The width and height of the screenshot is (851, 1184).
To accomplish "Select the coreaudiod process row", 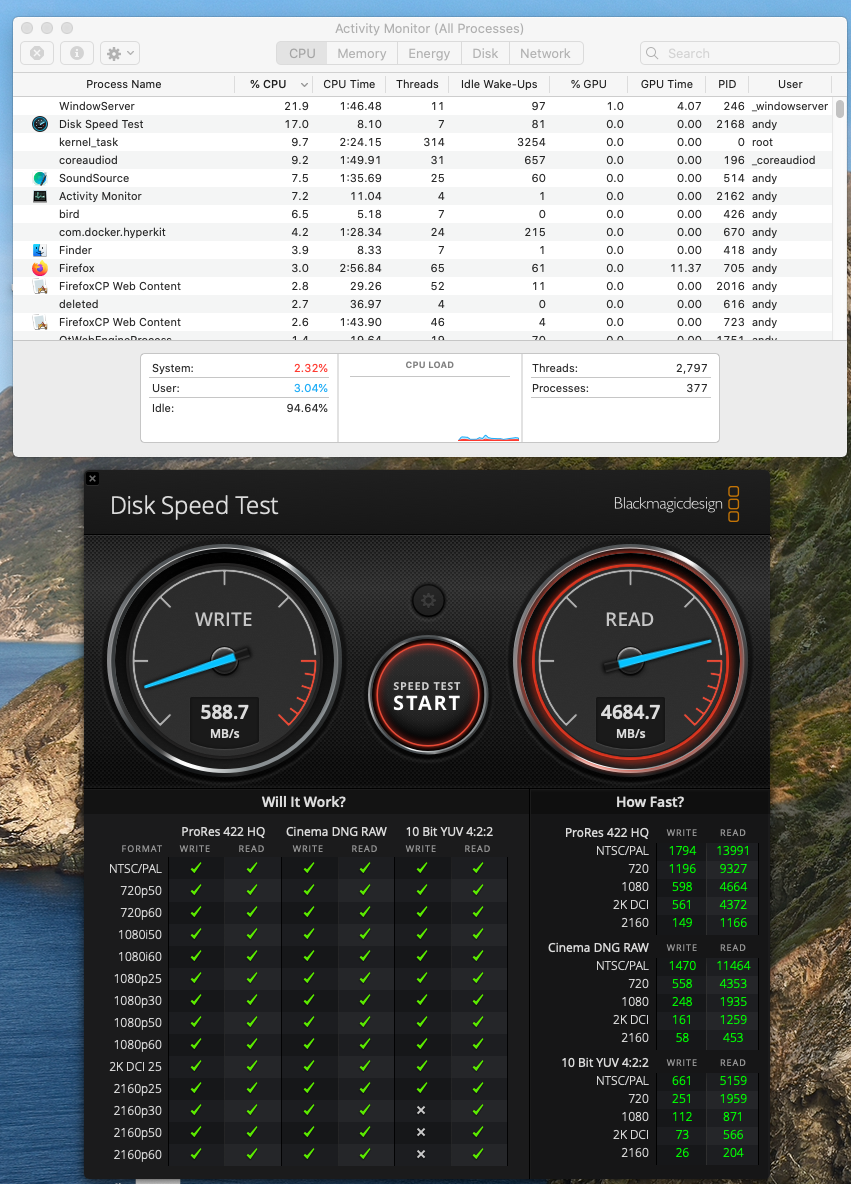I will pos(423,160).
